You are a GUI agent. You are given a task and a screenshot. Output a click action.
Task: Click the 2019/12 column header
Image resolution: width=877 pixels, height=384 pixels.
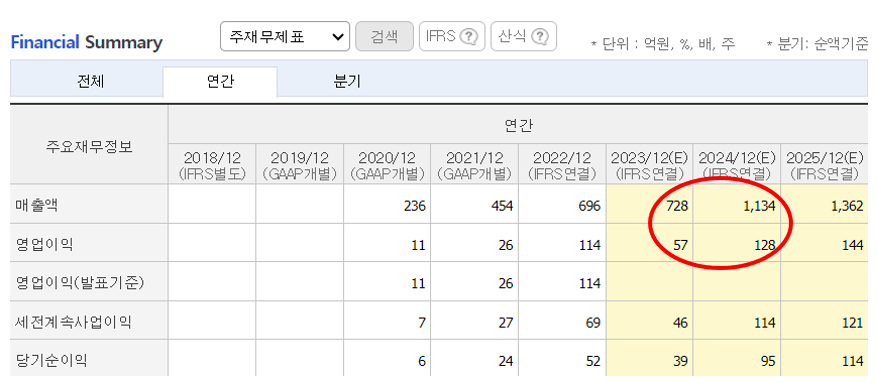pyautogui.click(x=300, y=165)
